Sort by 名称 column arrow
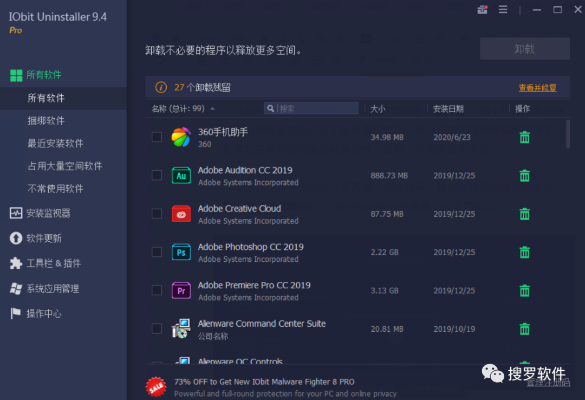The width and height of the screenshot is (585, 400). tap(213, 109)
